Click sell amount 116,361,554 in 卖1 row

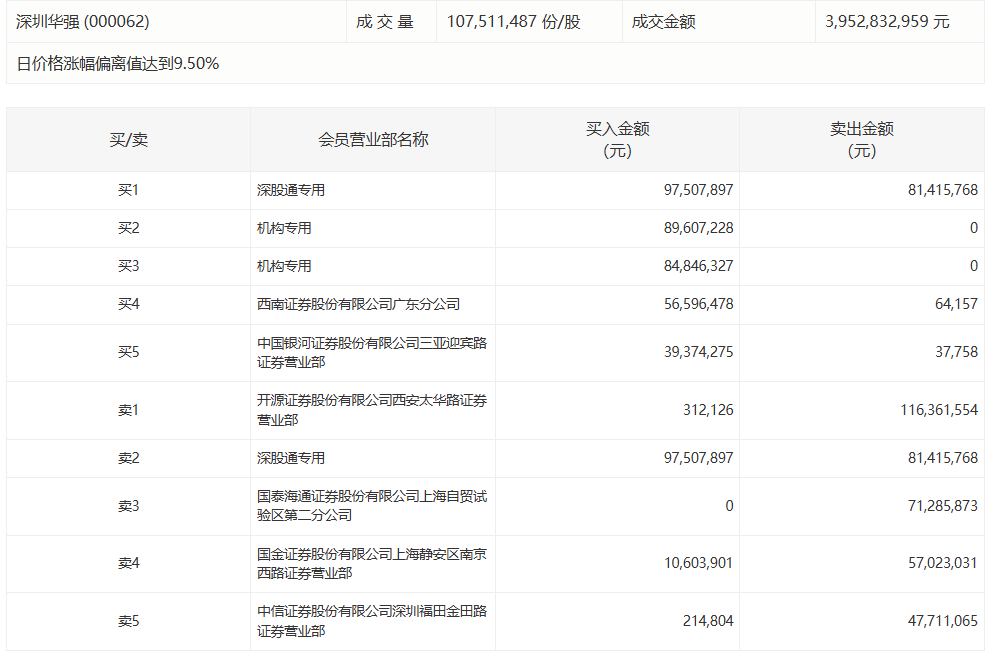tap(925, 410)
